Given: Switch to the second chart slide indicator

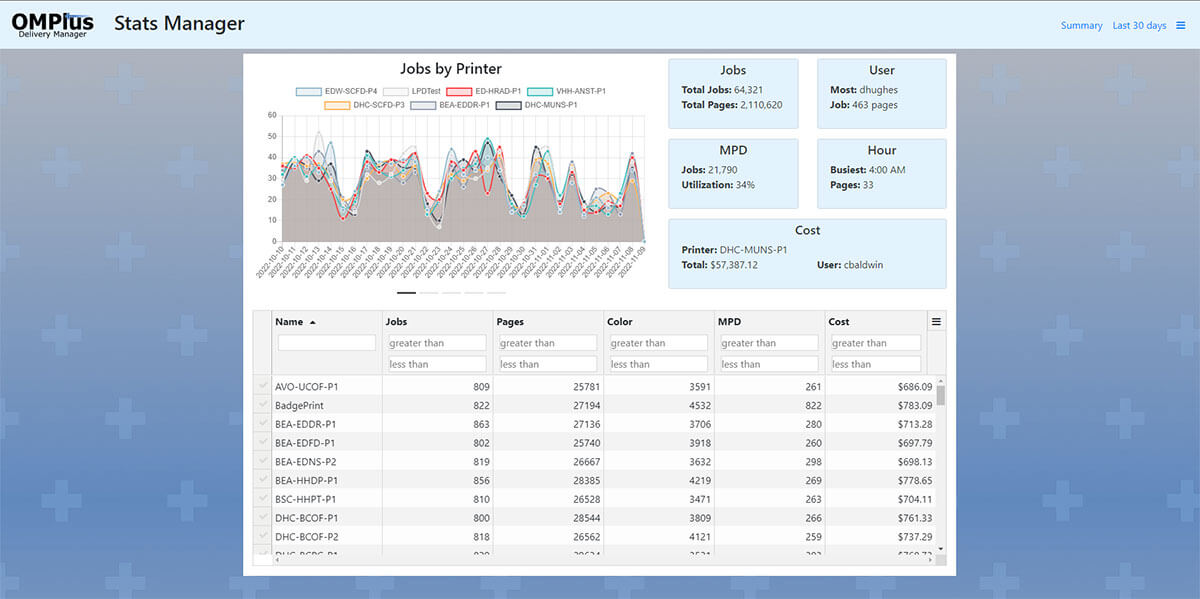Looking at the screenshot, I should 429,293.
